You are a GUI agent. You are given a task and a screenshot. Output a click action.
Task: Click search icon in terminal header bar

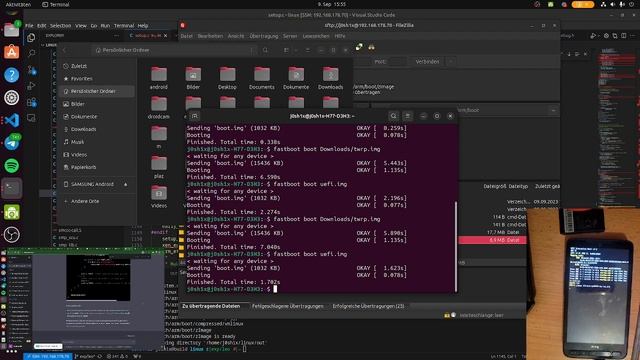(x=393, y=116)
